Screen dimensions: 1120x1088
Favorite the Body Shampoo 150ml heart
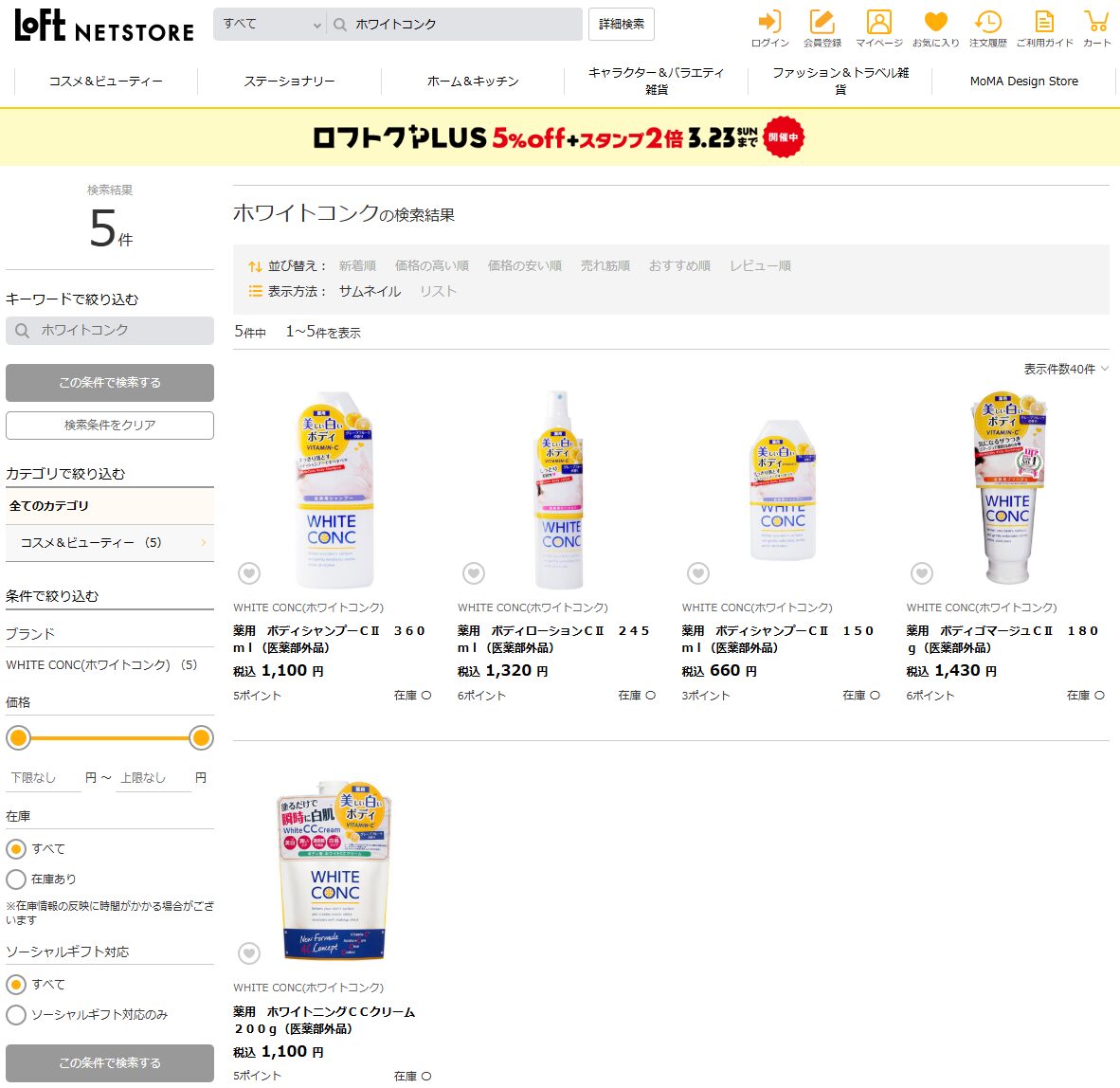[697, 573]
